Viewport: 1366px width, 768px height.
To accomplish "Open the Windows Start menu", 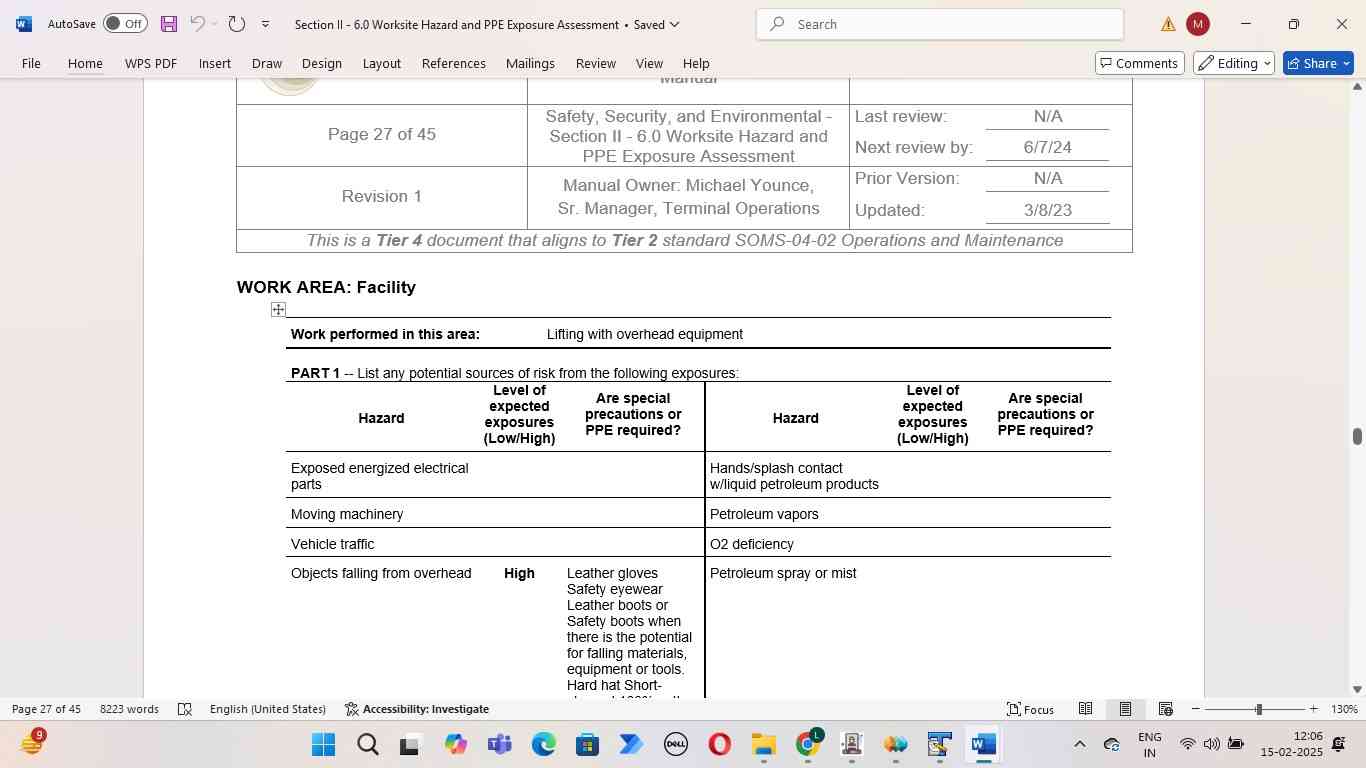I will (323, 745).
